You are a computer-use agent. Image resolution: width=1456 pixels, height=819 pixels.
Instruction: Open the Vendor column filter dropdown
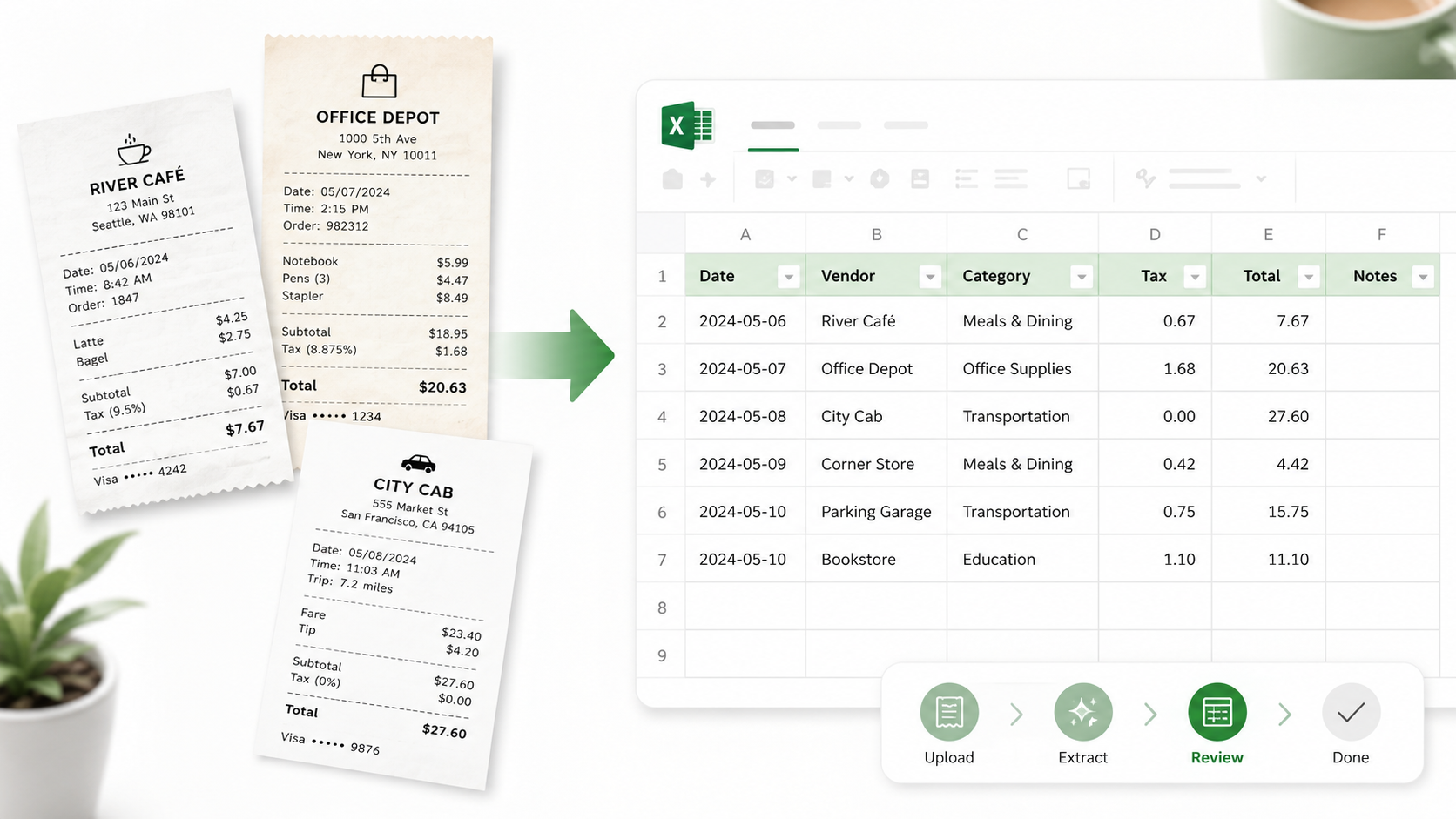[x=930, y=277]
